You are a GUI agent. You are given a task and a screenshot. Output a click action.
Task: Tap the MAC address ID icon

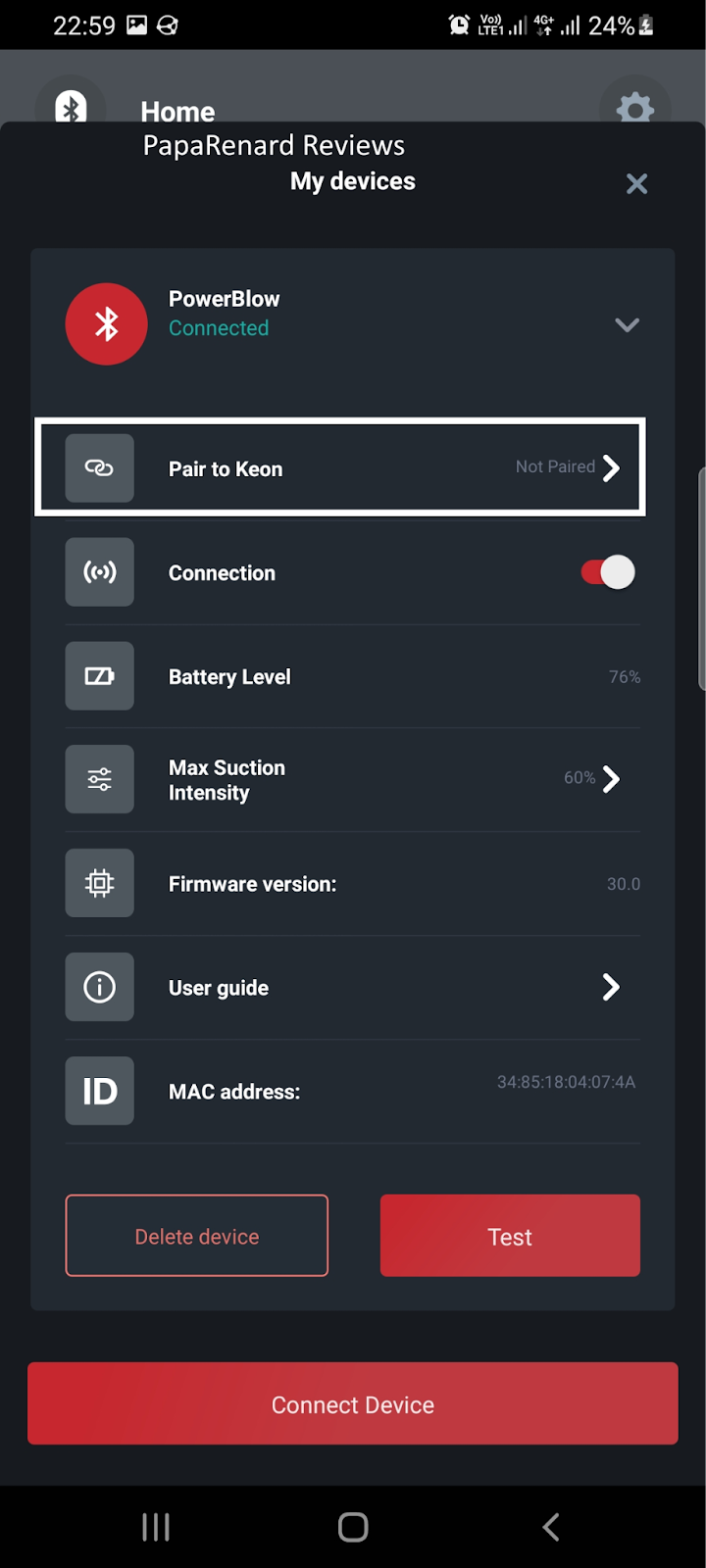(x=99, y=1091)
